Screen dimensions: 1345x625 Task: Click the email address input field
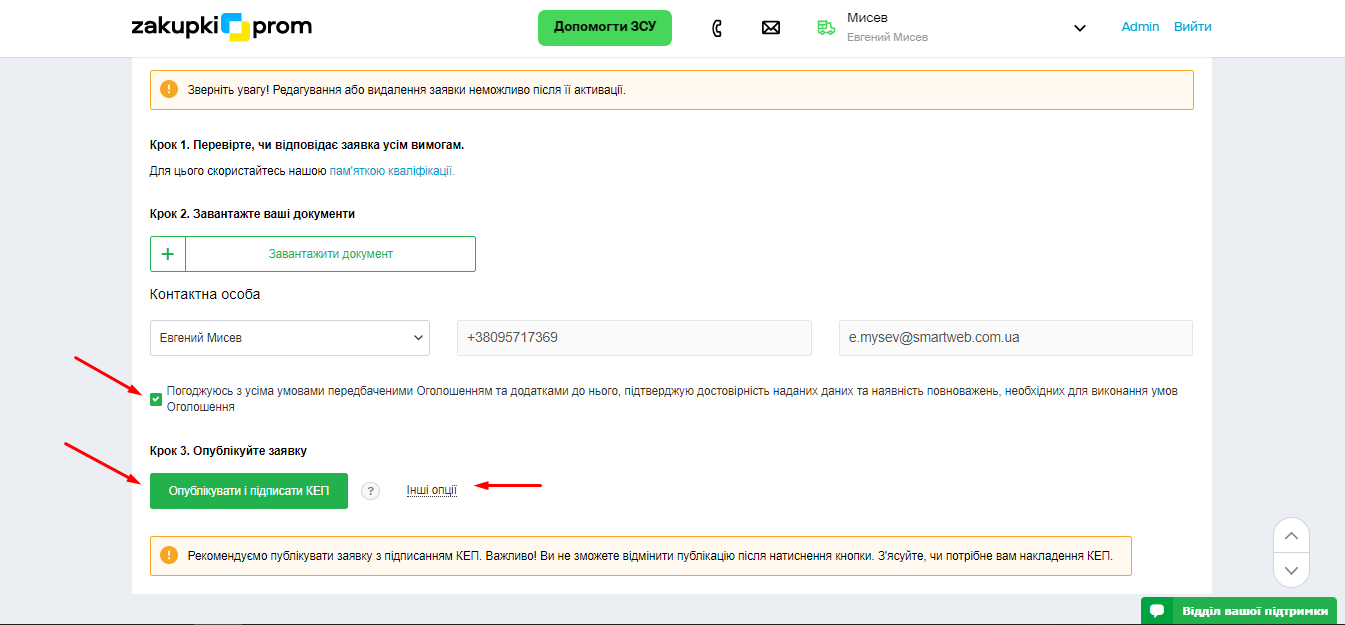pos(1015,338)
